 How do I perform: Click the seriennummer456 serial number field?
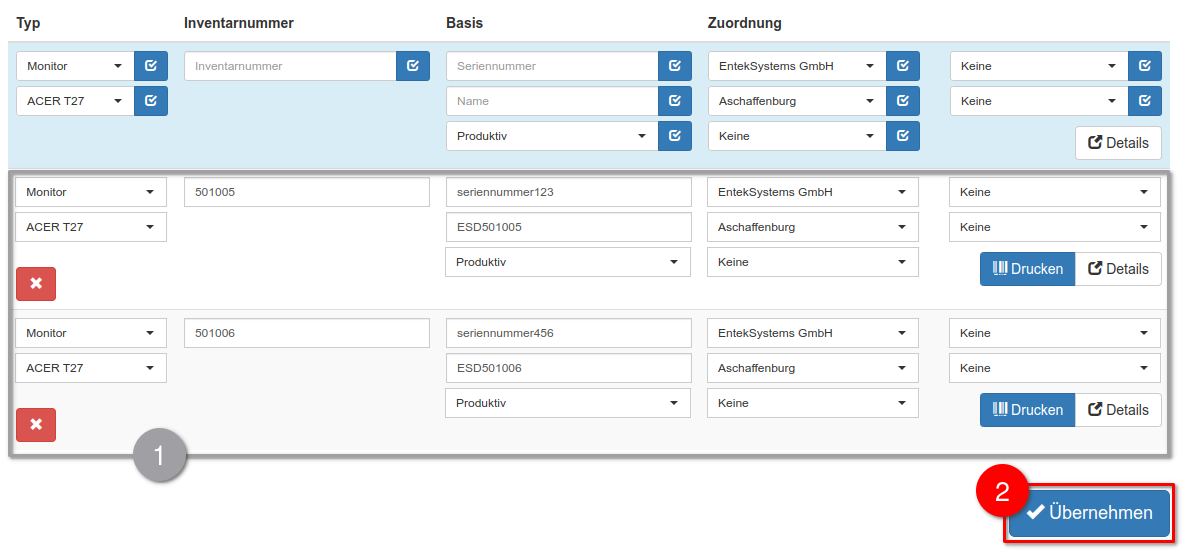[568, 333]
